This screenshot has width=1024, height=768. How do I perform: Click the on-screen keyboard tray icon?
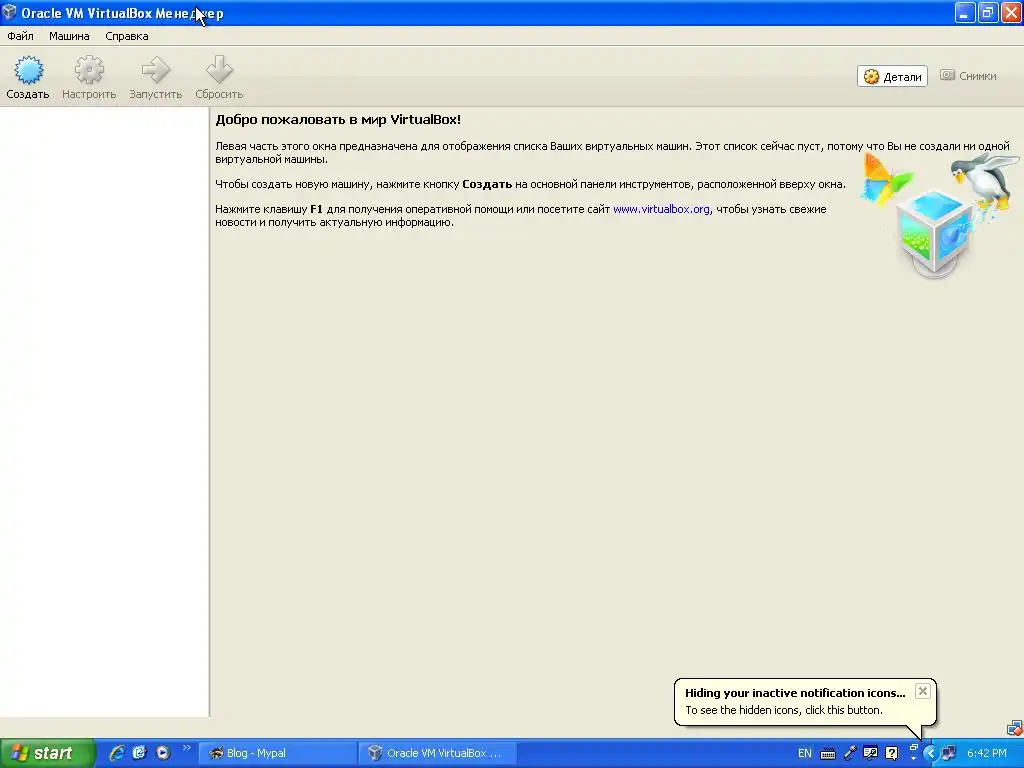[827, 754]
